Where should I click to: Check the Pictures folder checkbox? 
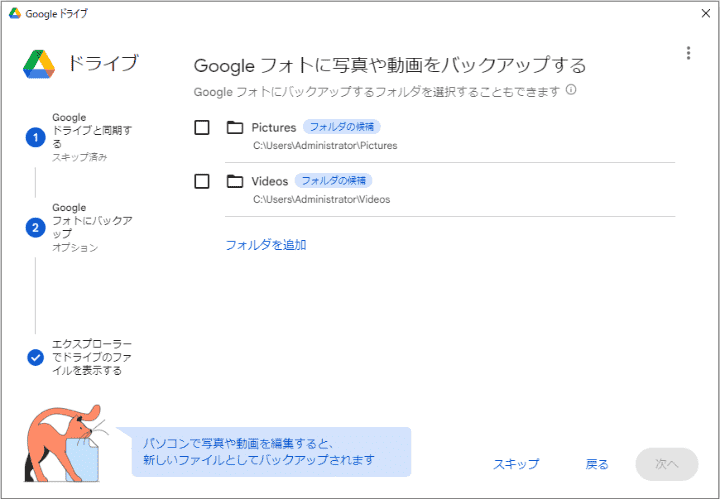[x=202, y=127]
